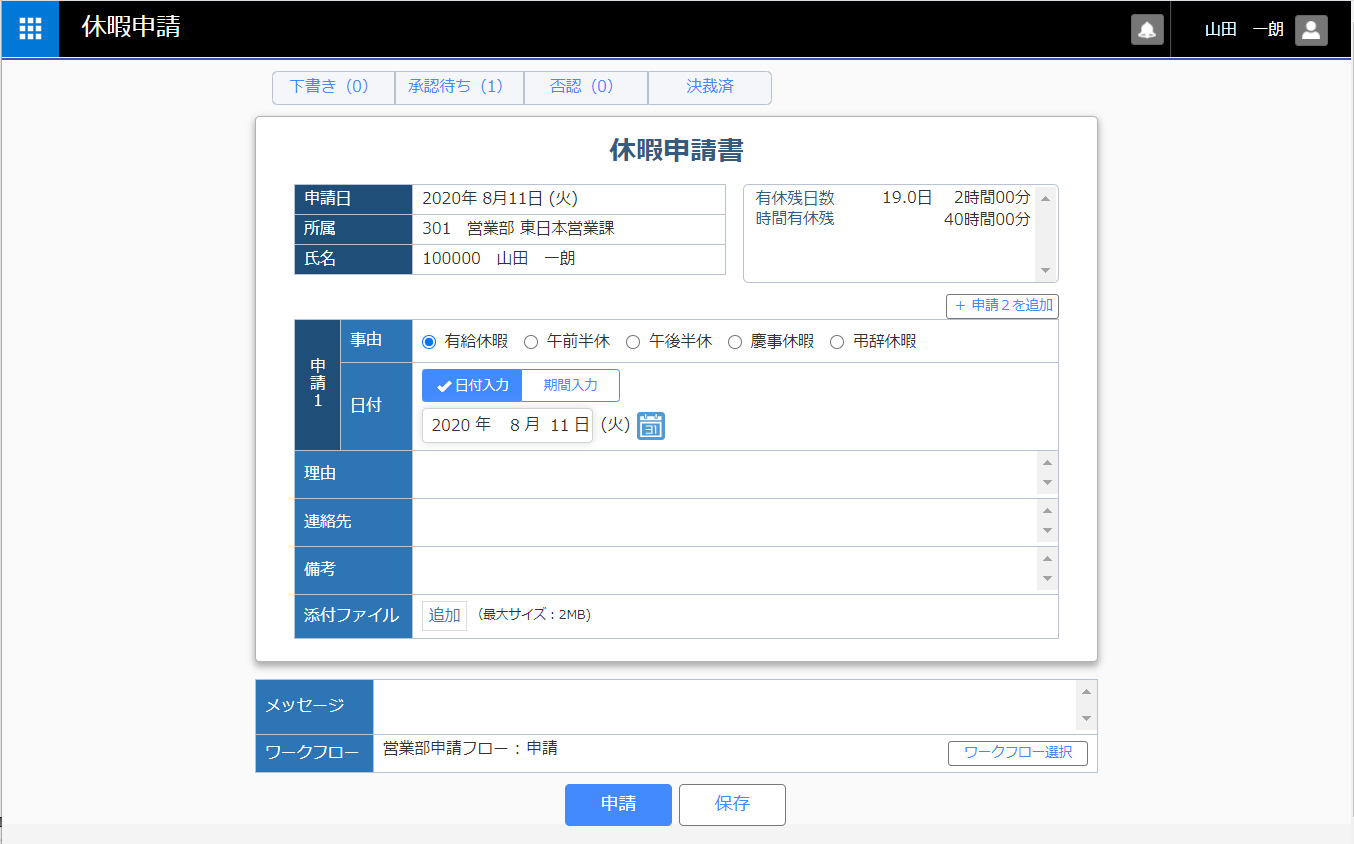The width and height of the screenshot is (1354, 844).
Task: Add a second request with 申請2を追加
Action: pyautogui.click(x=1002, y=306)
